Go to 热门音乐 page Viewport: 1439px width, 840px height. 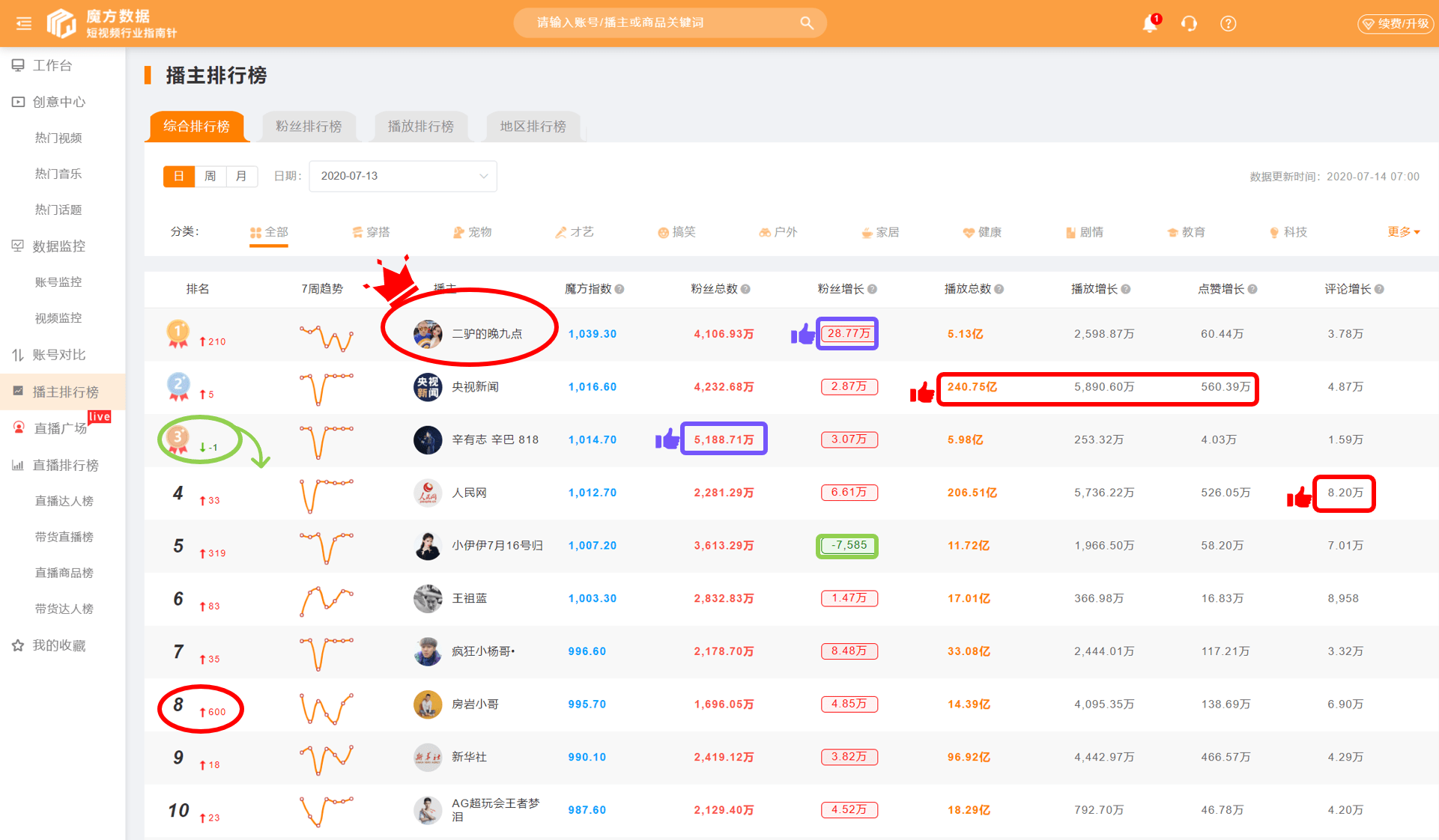tap(58, 174)
